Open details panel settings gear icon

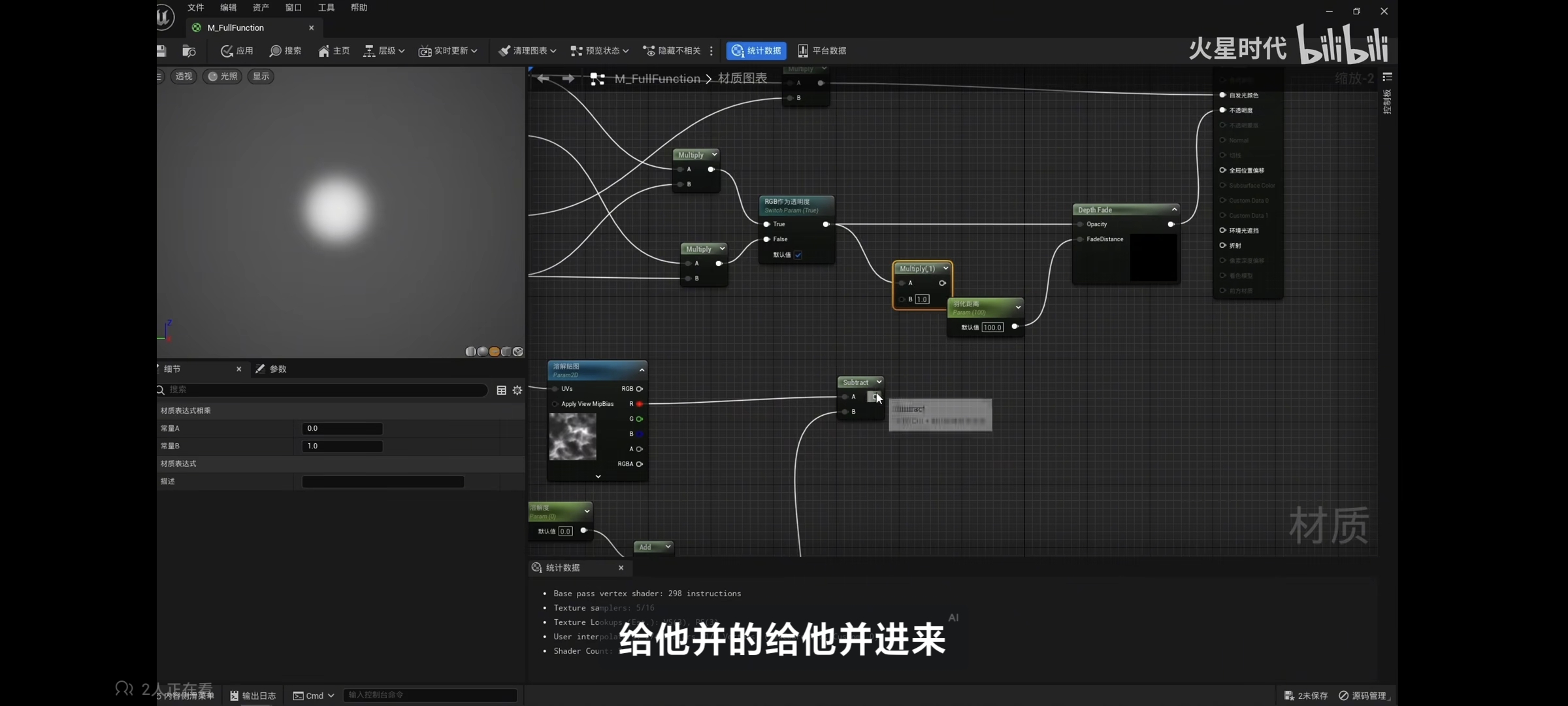[x=517, y=390]
